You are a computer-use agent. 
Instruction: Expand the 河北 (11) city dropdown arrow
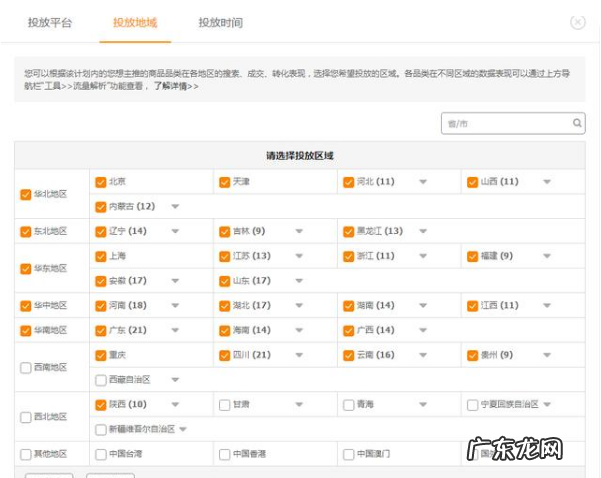(423, 182)
